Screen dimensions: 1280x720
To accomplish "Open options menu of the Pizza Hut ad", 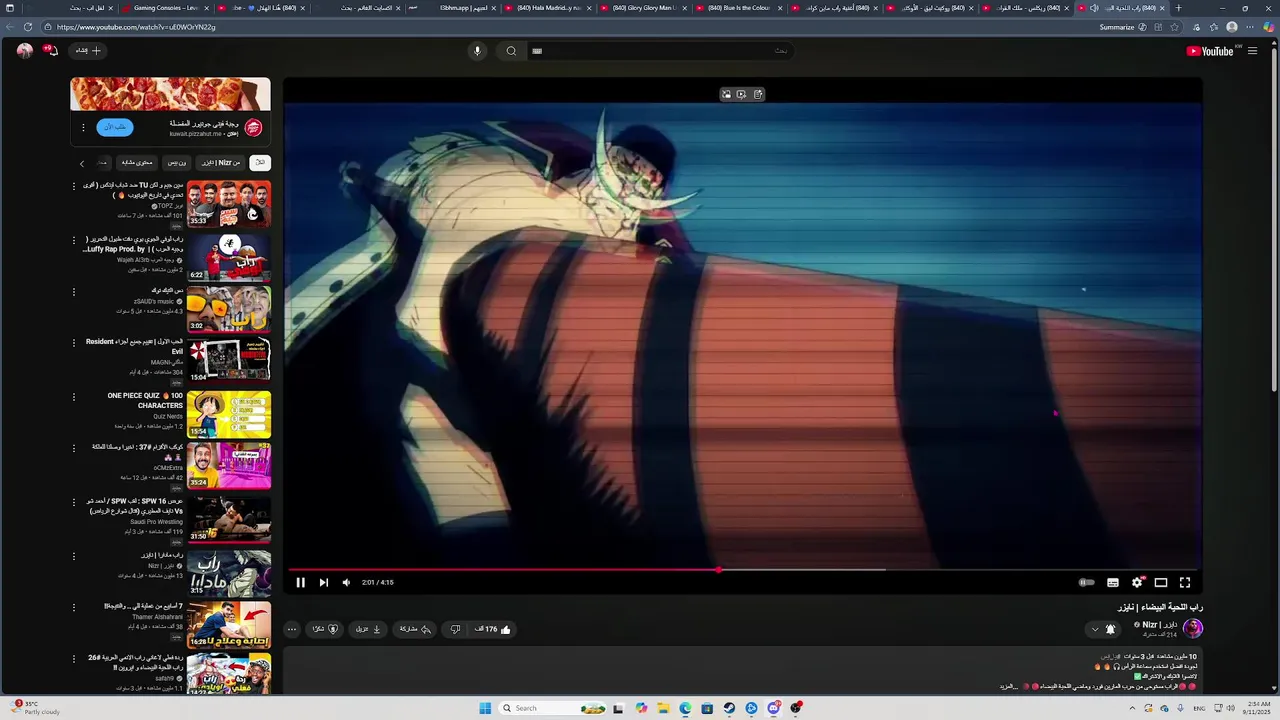I will (x=83, y=127).
